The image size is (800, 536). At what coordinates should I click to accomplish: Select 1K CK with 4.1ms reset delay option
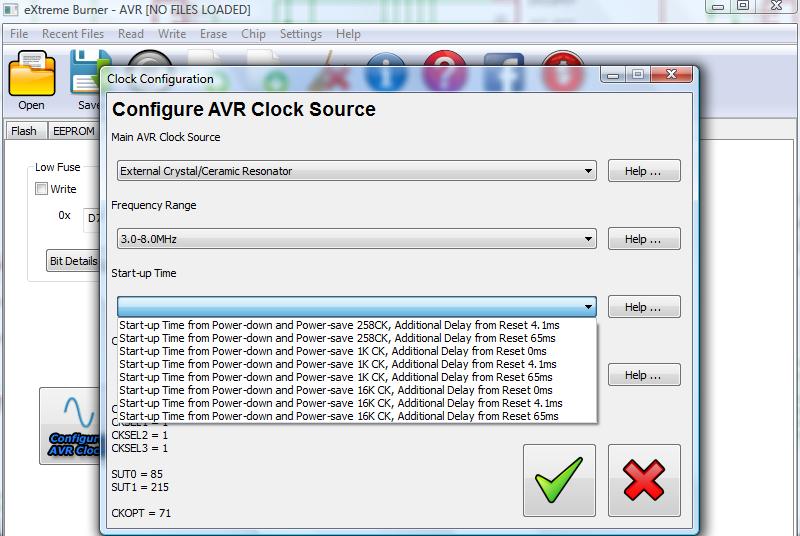[357, 364]
